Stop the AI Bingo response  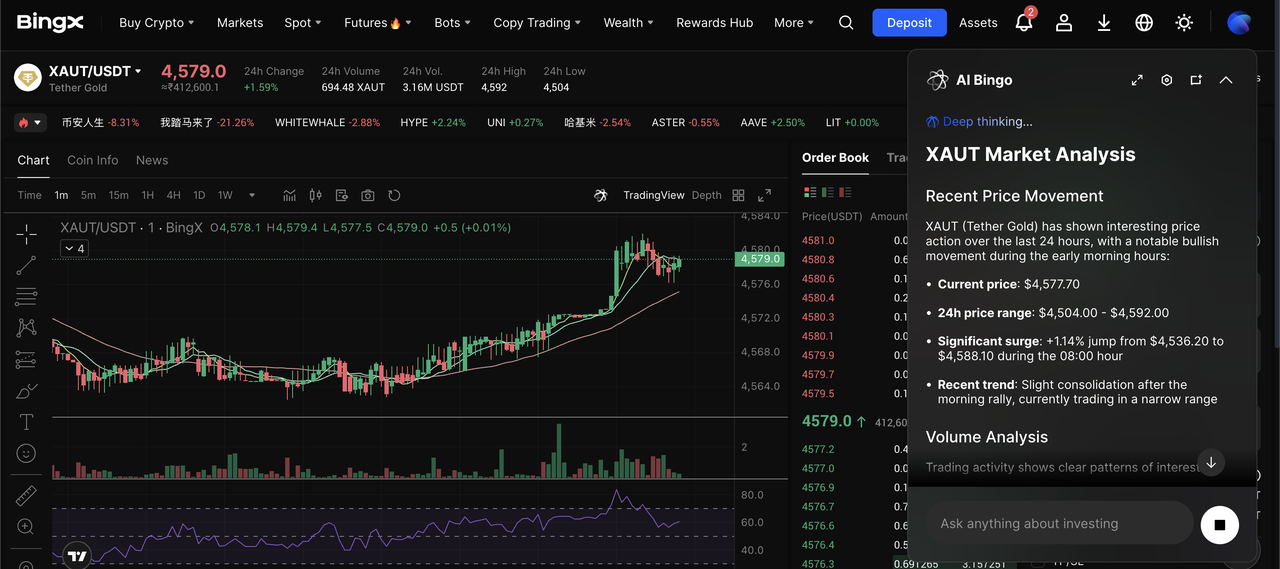[x=1219, y=524]
